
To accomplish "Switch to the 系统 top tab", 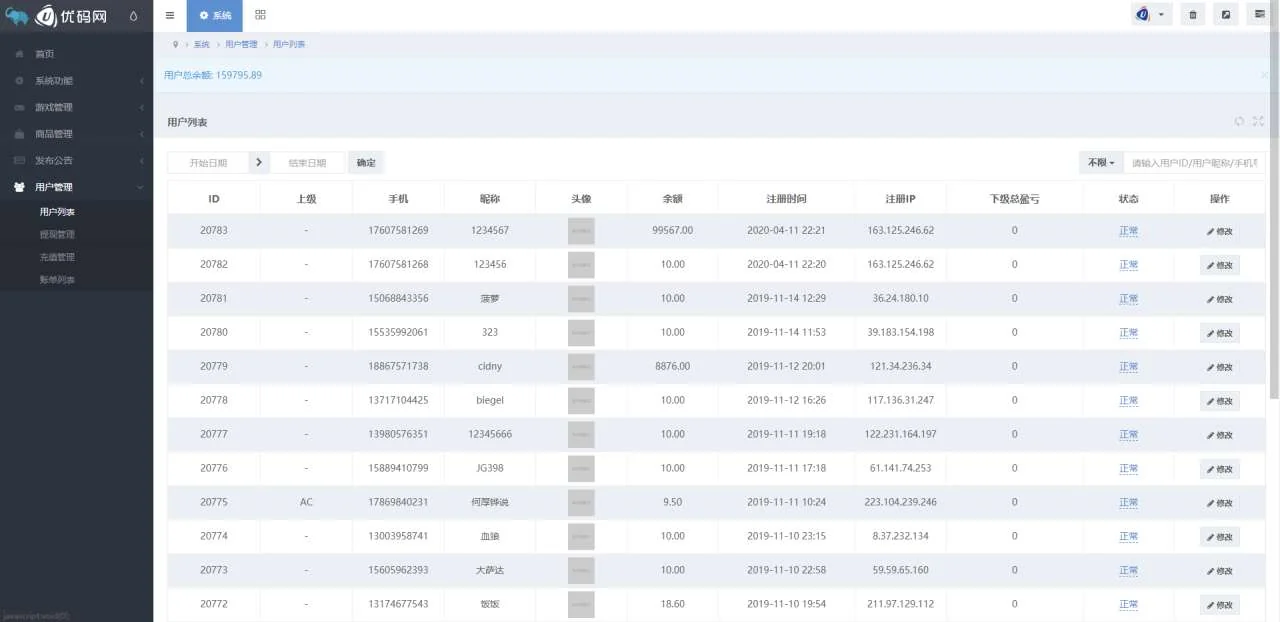I will (215, 15).
